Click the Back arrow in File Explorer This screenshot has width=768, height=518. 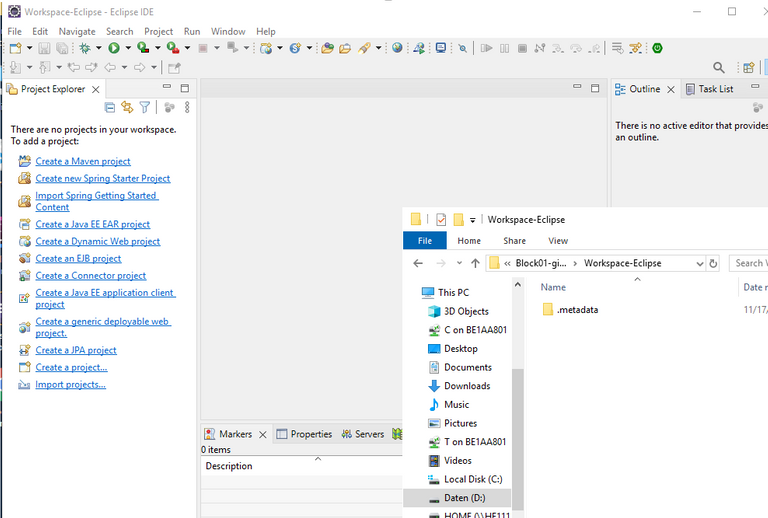point(418,263)
